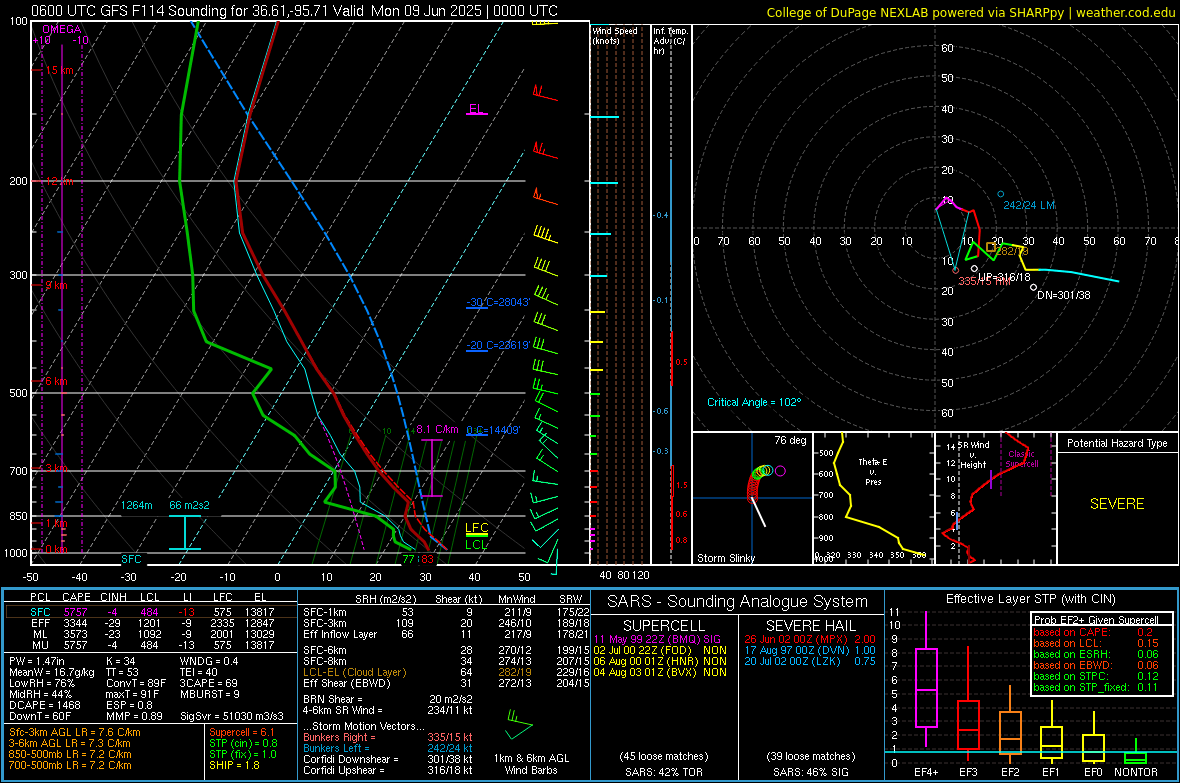
Task: Click the '26 Jun 02 00Z (MPX) 2.00' hail match
Action: coord(810,639)
